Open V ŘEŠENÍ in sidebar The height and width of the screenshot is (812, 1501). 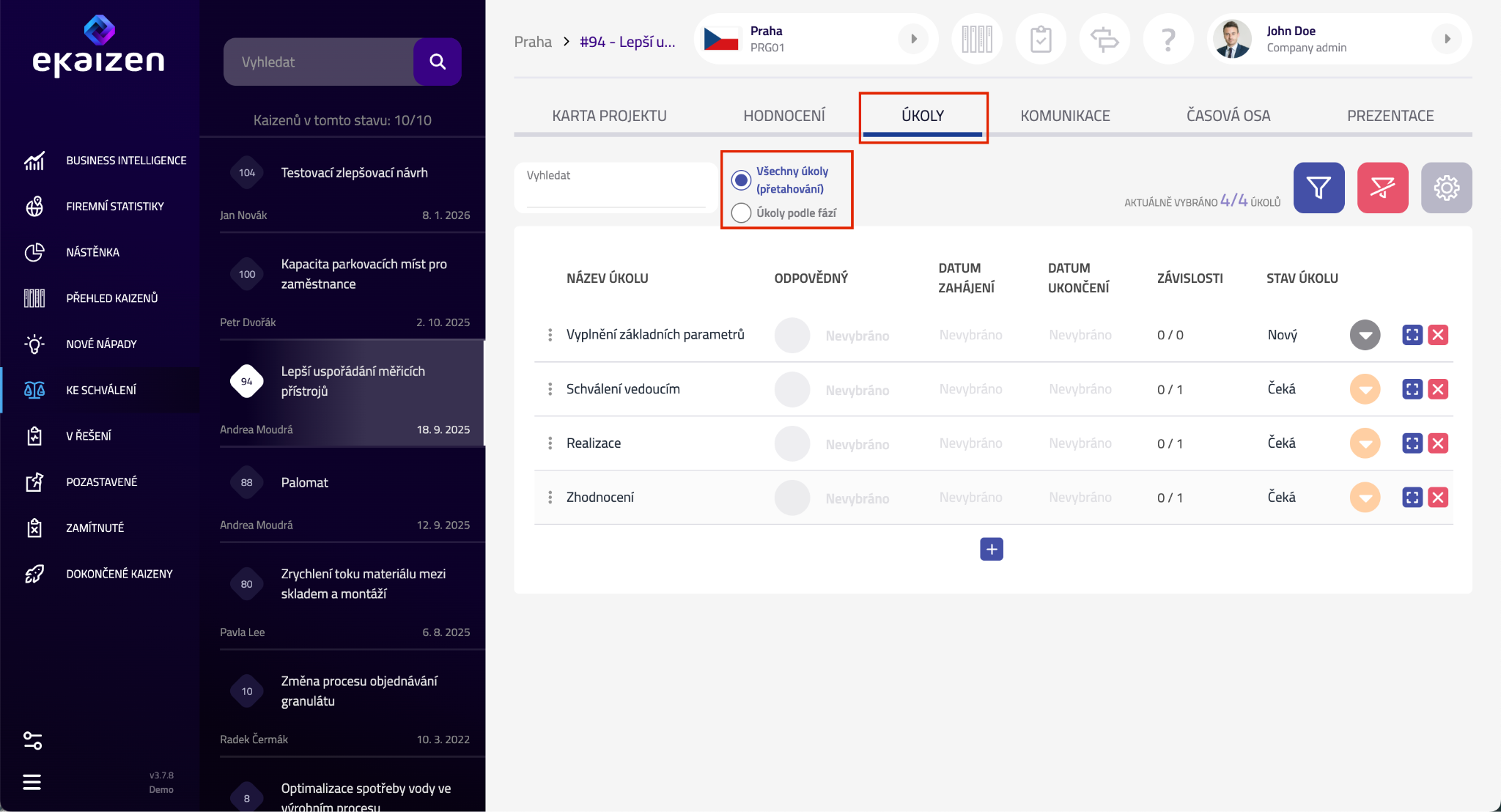(89, 436)
